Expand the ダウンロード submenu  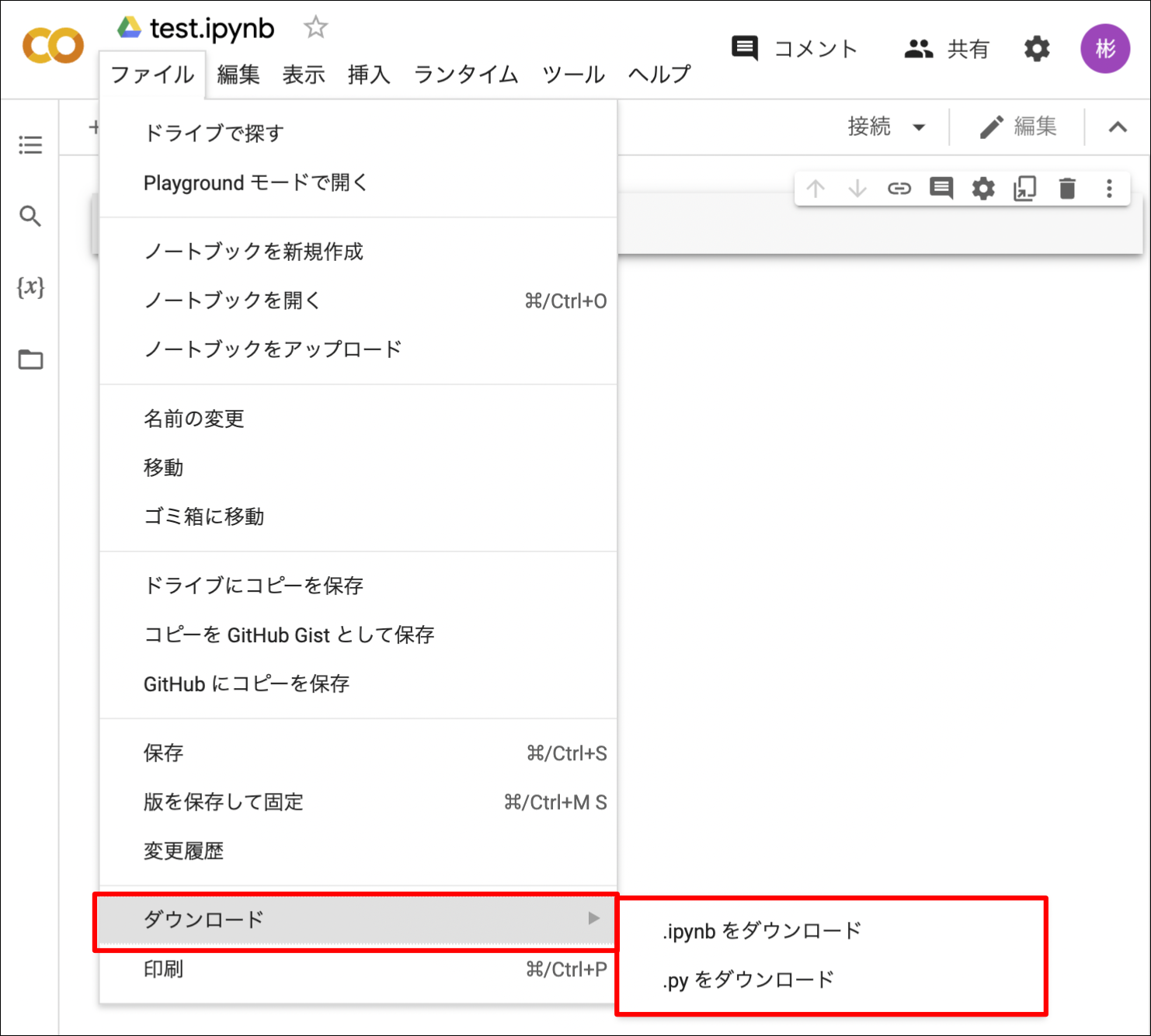click(x=358, y=920)
